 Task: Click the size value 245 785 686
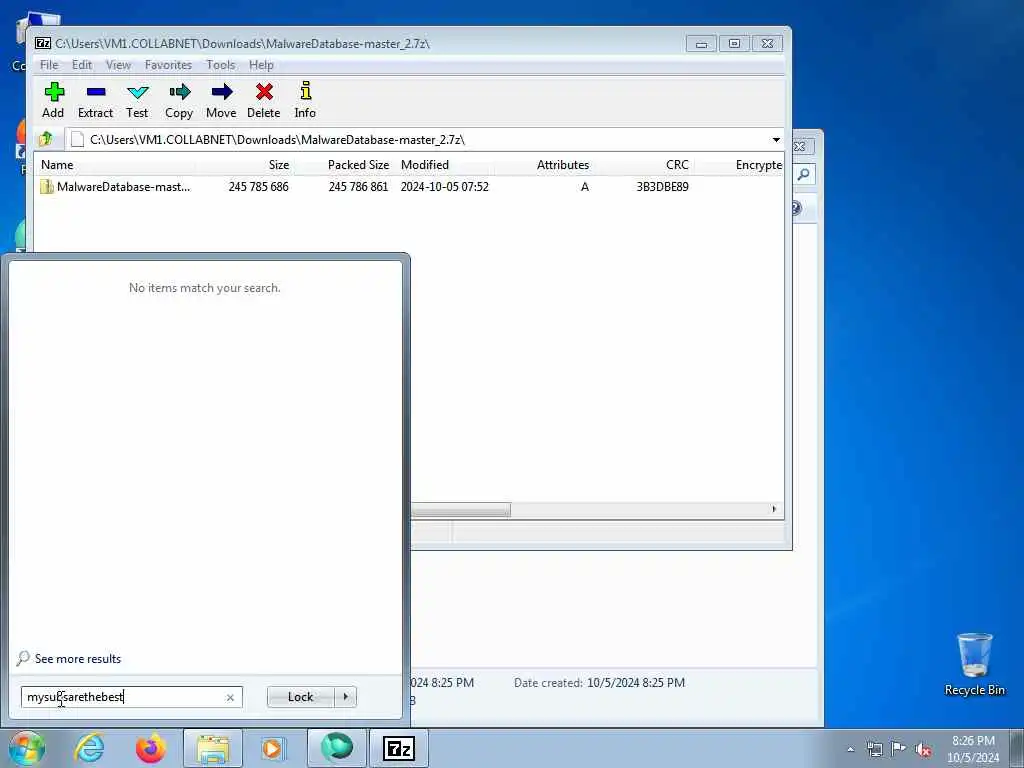(259, 187)
